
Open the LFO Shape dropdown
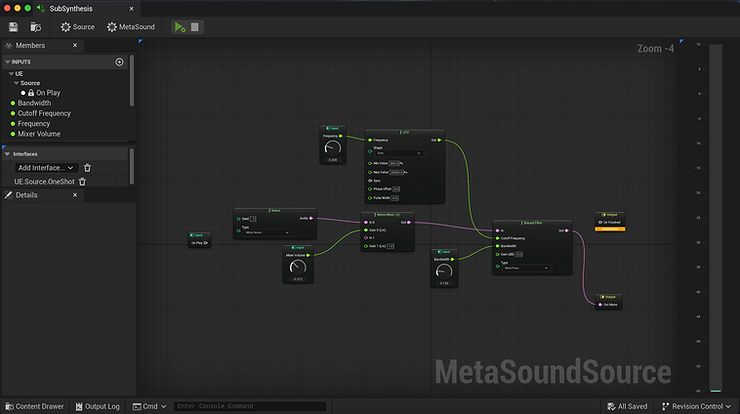tap(398, 153)
